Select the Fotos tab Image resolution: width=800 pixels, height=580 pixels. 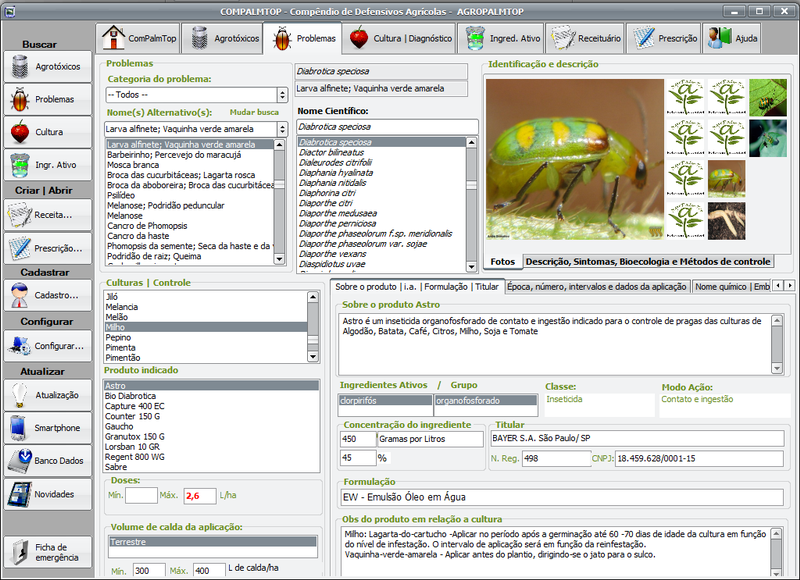(x=503, y=262)
